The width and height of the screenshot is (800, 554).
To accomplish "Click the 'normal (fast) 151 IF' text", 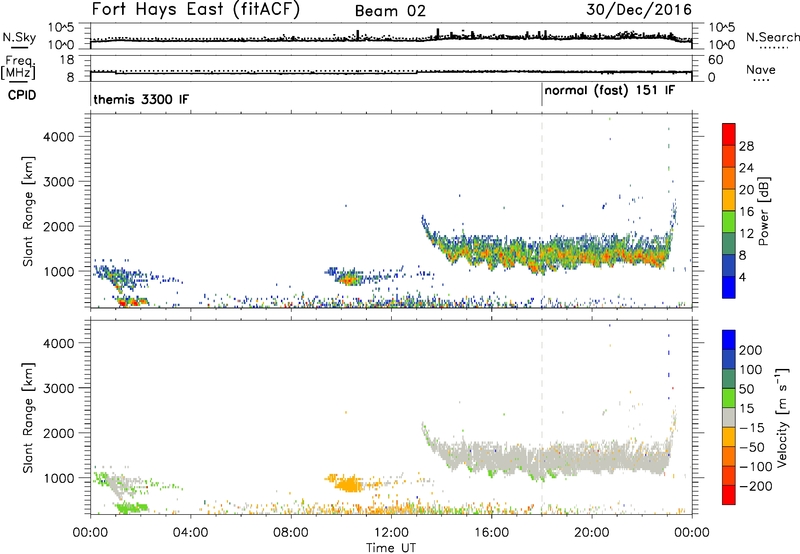I will (609, 91).
